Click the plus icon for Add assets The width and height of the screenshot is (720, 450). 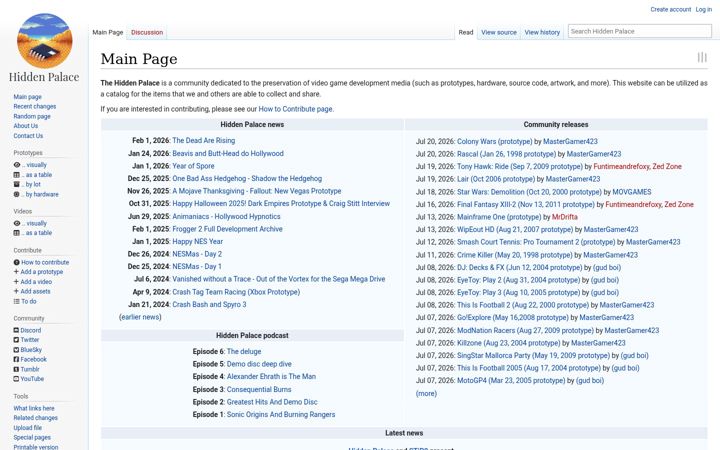[16, 291]
